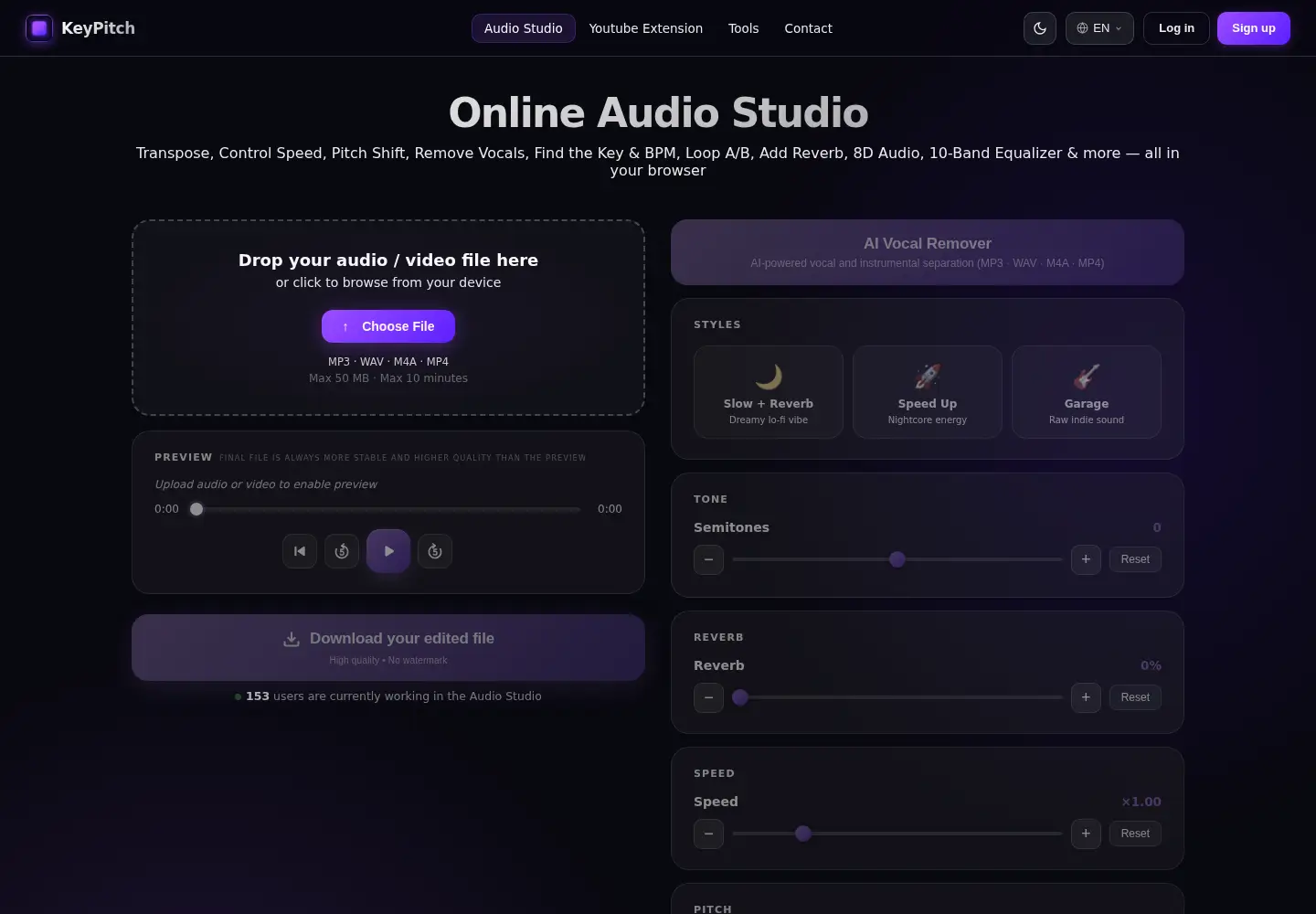The height and width of the screenshot is (914, 1316).
Task: Increase Speed with plus button
Action: 1086,834
